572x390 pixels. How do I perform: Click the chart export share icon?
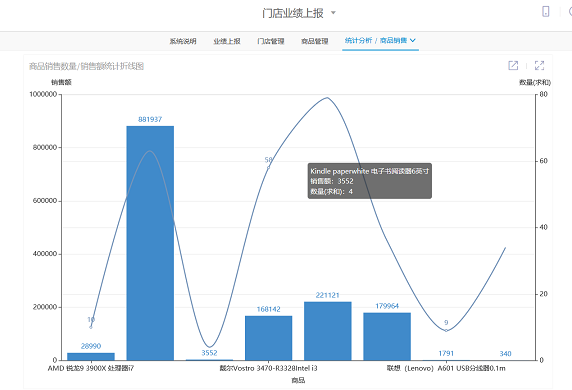pos(513,65)
